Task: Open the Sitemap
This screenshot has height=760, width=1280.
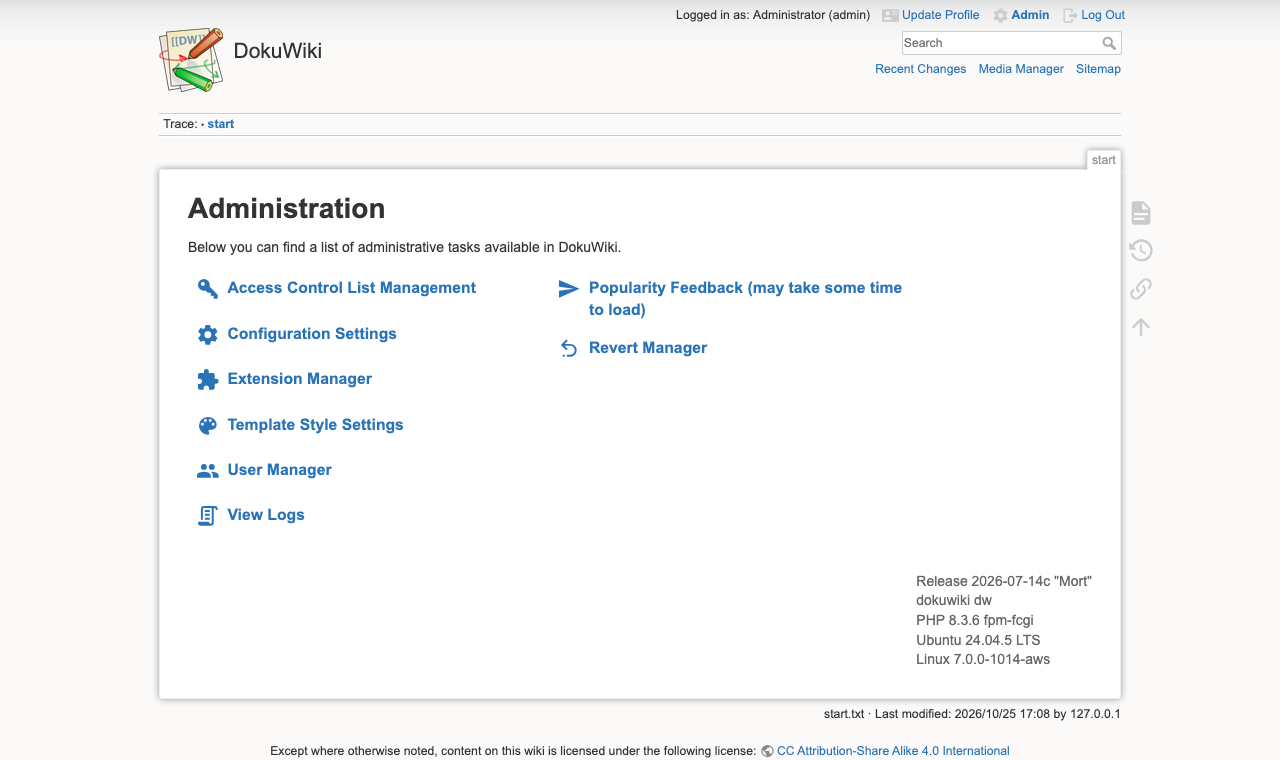Action: pyautogui.click(x=1098, y=69)
